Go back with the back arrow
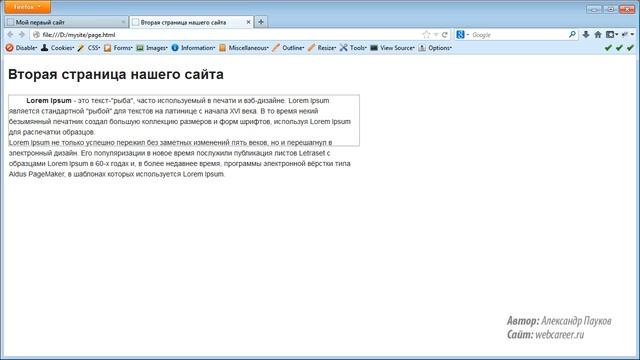The width and height of the screenshot is (640, 360). tap(11, 35)
